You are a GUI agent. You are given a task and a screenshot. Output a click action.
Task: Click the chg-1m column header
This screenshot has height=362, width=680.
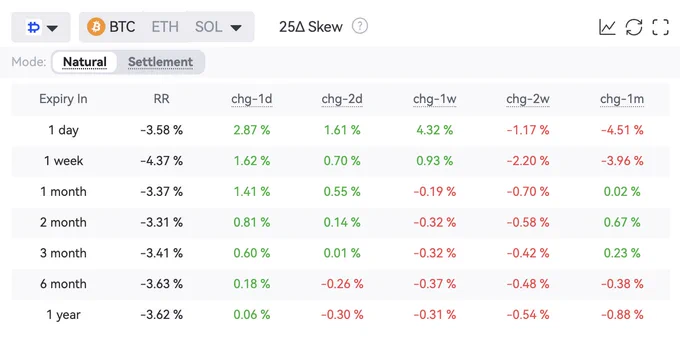coord(622,99)
